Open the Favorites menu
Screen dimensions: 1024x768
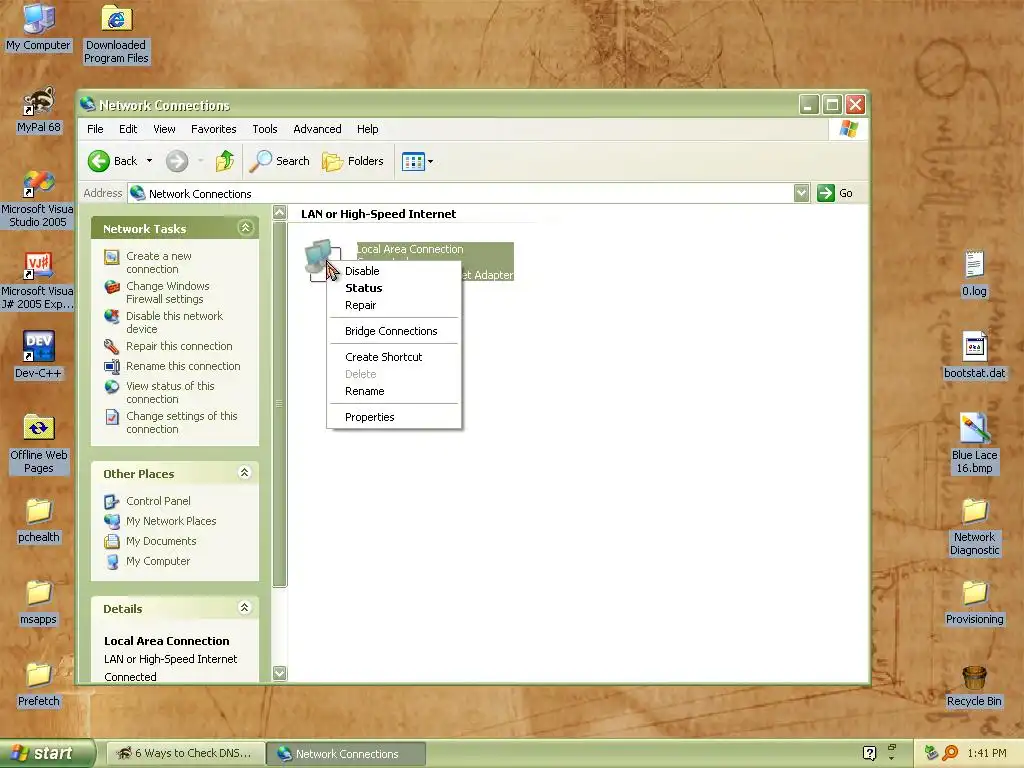point(214,129)
